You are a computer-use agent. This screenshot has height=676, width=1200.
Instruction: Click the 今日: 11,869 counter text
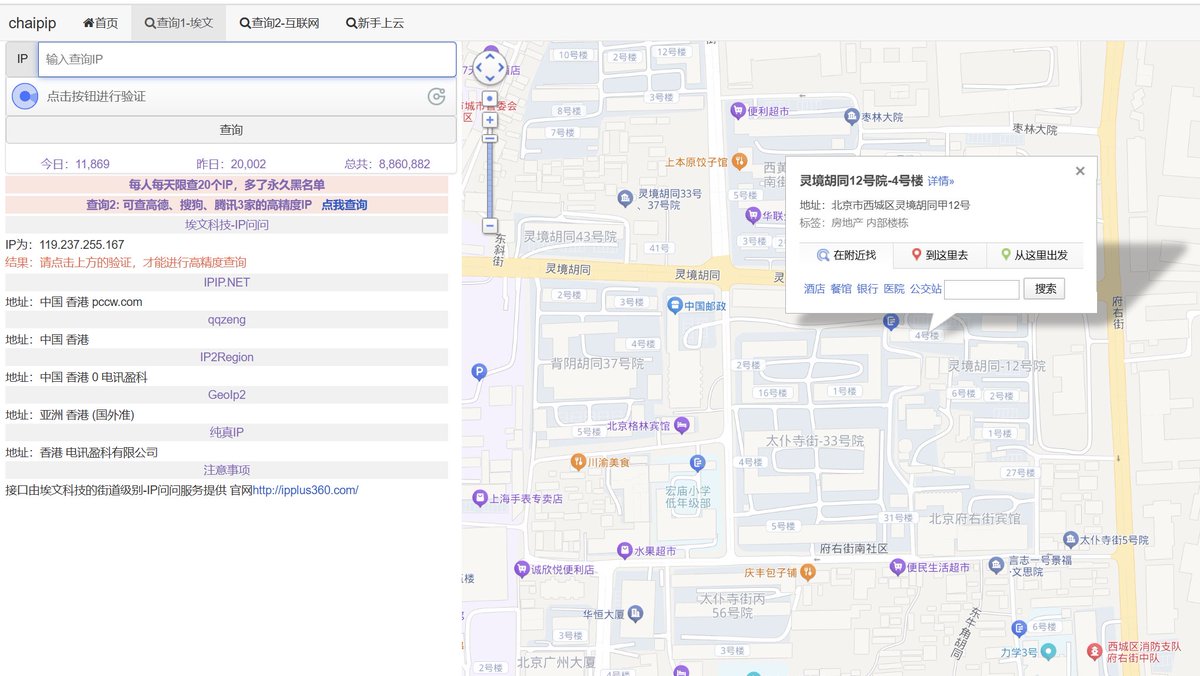click(75, 164)
